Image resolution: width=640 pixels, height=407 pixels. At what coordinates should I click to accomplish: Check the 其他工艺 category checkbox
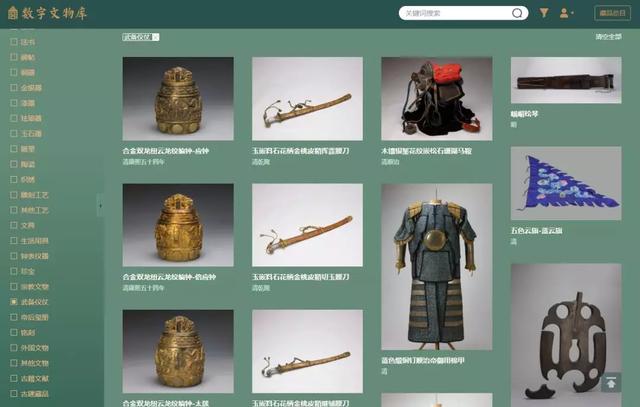pyautogui.click(x=14, y=210)
